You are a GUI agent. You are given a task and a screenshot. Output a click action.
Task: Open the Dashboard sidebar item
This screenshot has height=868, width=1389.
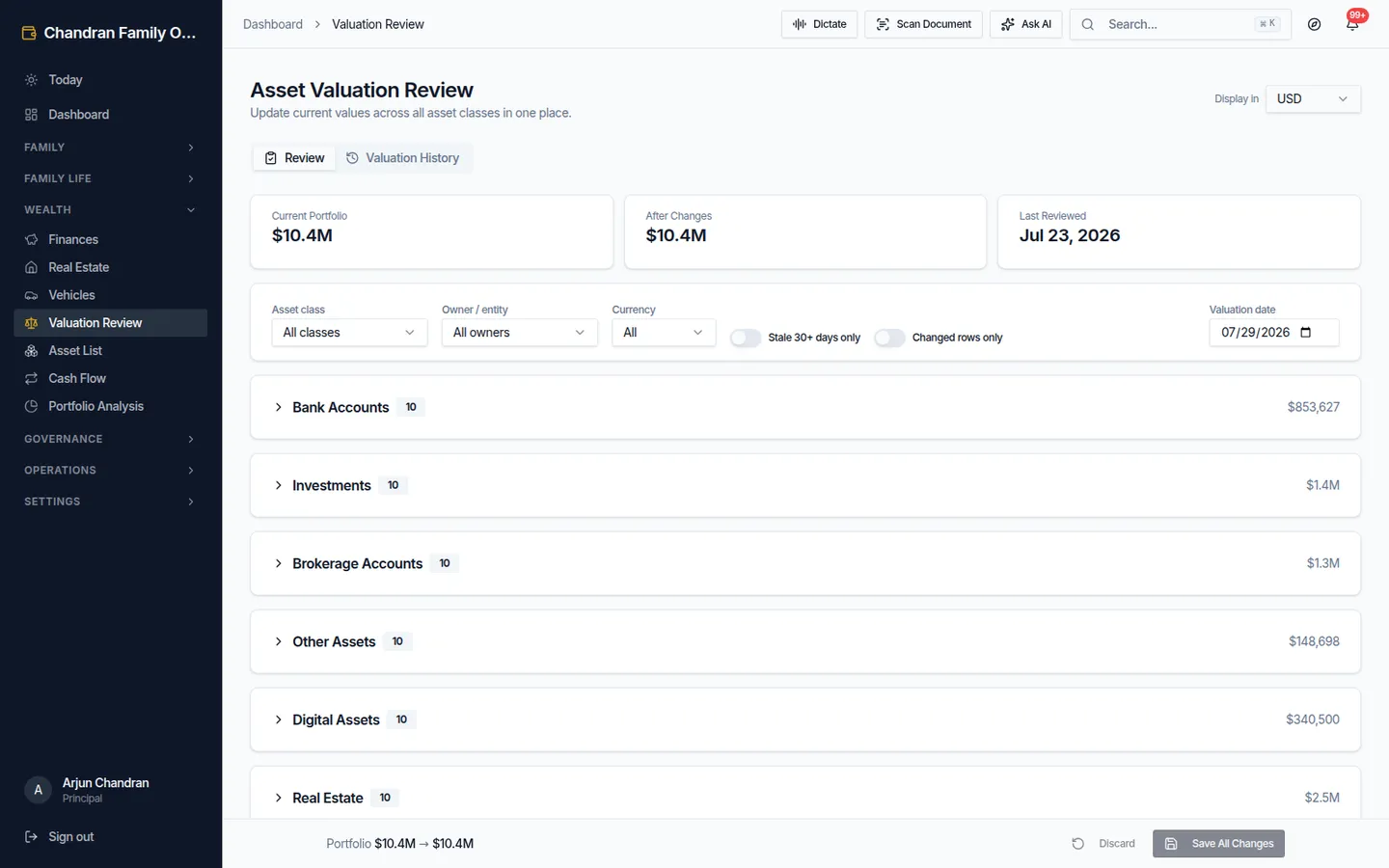[111, 115]
